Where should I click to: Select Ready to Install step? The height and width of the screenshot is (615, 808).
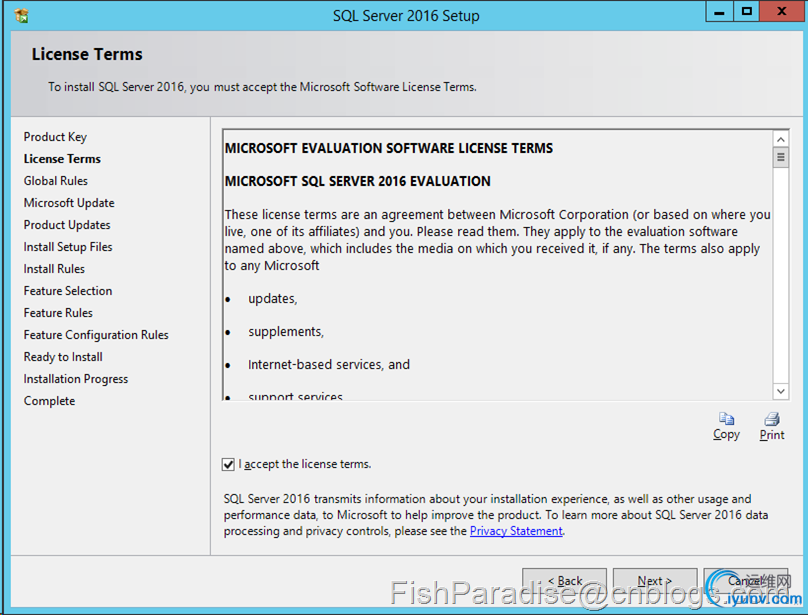63,357
